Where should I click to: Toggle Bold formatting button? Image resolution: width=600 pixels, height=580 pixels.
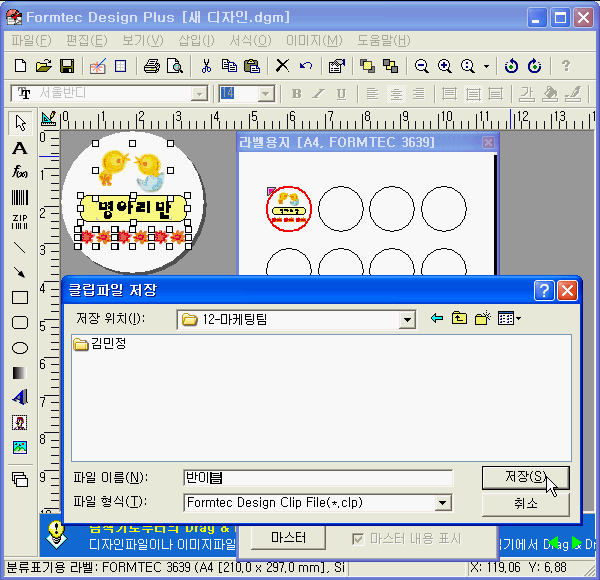296,94
